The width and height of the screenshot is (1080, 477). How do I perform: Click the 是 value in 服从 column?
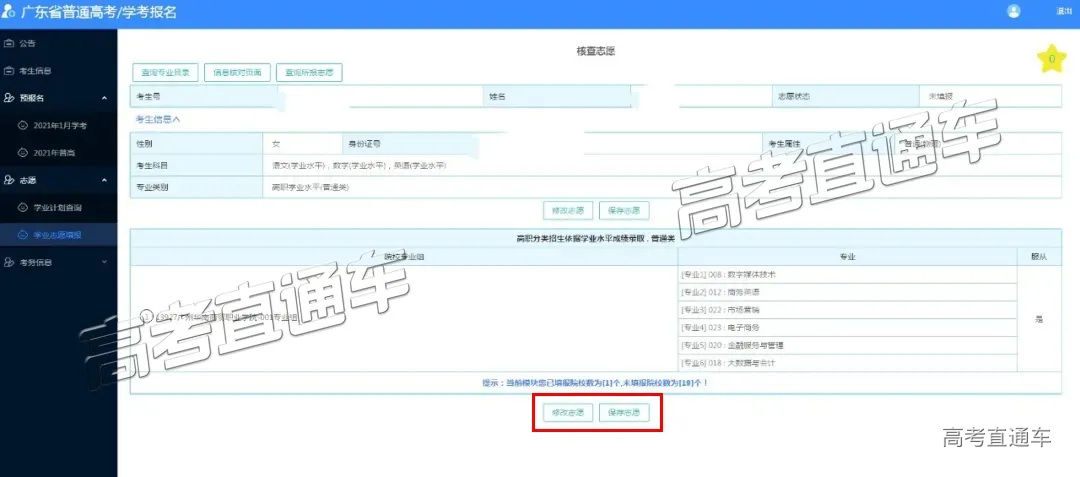(x=1039, y=319)
